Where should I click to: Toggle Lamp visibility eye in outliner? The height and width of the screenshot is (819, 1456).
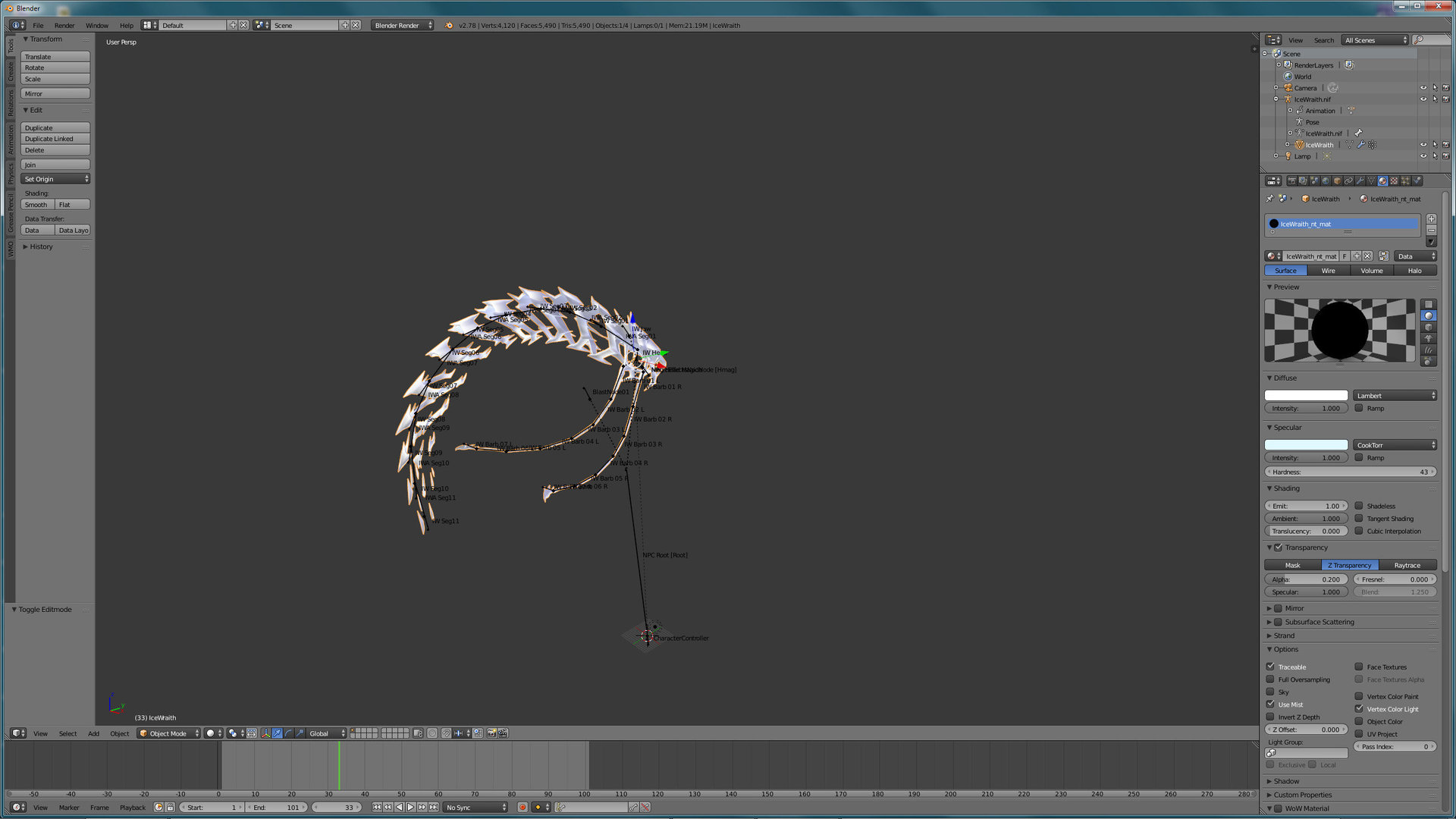tap(1423, 156)
